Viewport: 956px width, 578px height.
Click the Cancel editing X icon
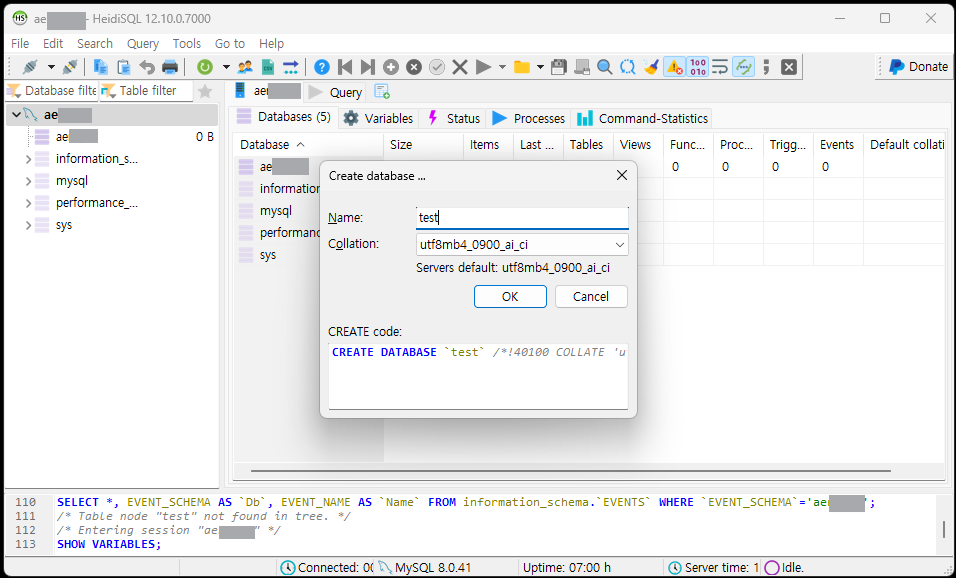tap(460, 66)
